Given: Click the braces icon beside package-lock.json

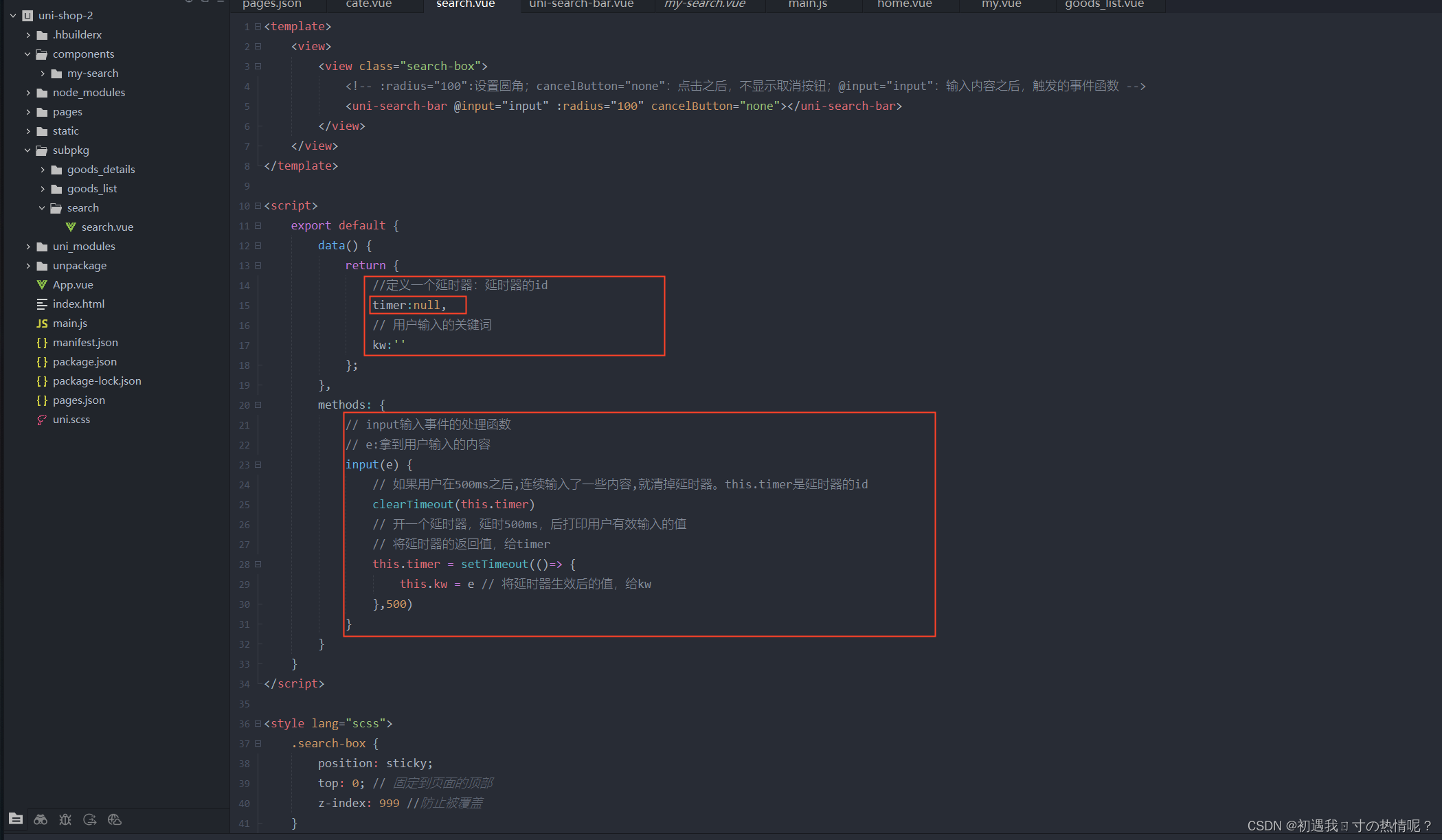Looking at the screenshot, I should tap(42, 381).
